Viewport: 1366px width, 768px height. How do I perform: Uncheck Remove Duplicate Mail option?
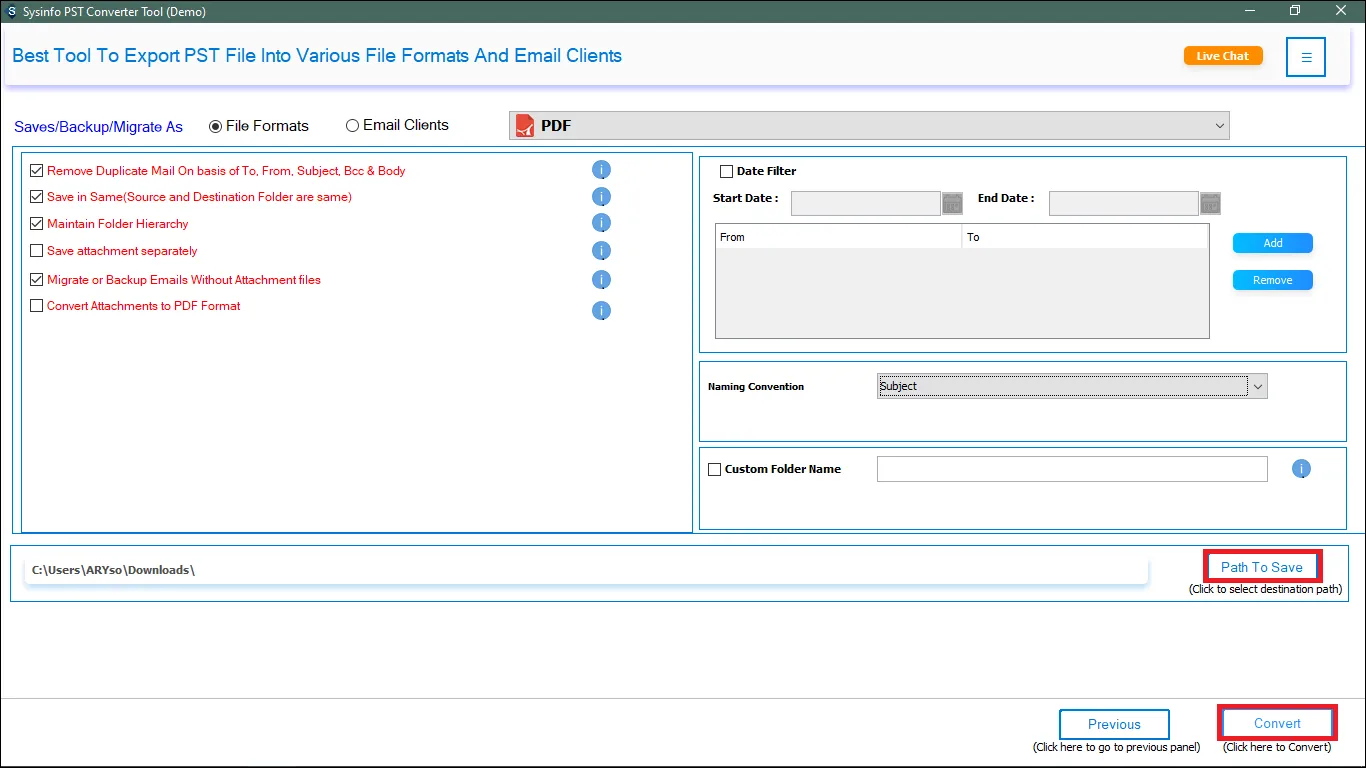pos(37,171)
